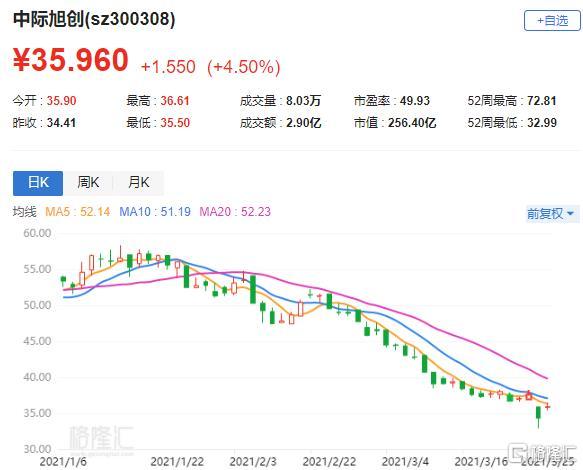Screen dimensions: 583x470
Task: Click the 2021/2/22 date label
Action: pyautogui.click(x=329, y=462)
